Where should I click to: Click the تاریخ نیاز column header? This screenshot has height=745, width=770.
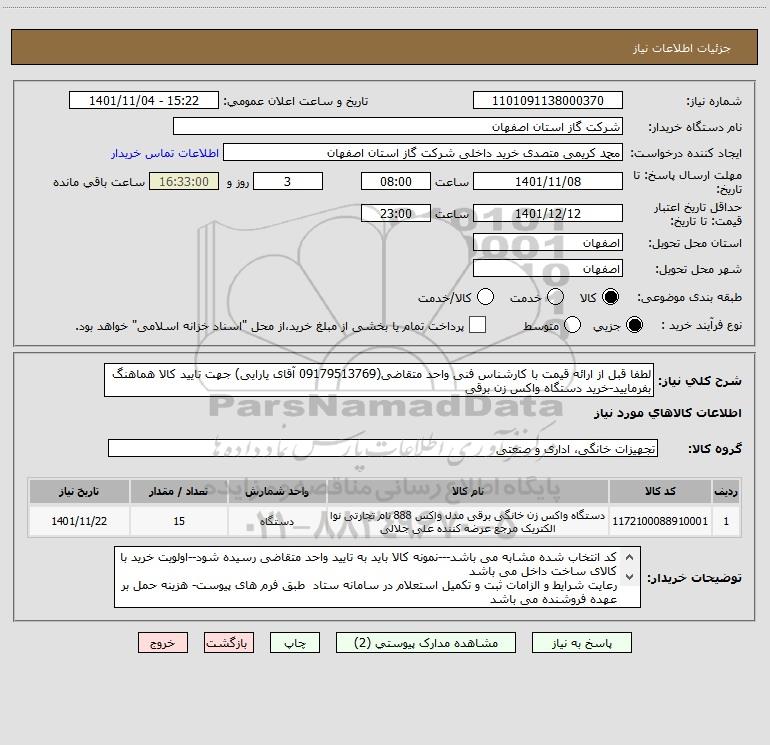pos(79,491)
